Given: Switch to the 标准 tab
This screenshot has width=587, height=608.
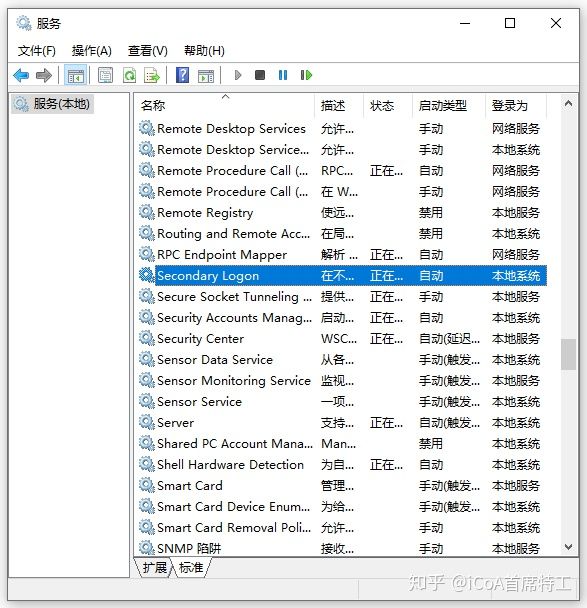Looking at the screenshot, I should pyautogui.click(x=192, y=568).
